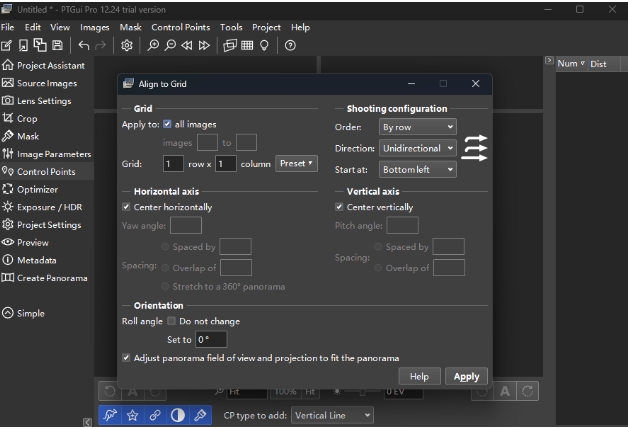Open the Edit menu
This screenshot has width=628, height=429.
click(x=33, y=27)
